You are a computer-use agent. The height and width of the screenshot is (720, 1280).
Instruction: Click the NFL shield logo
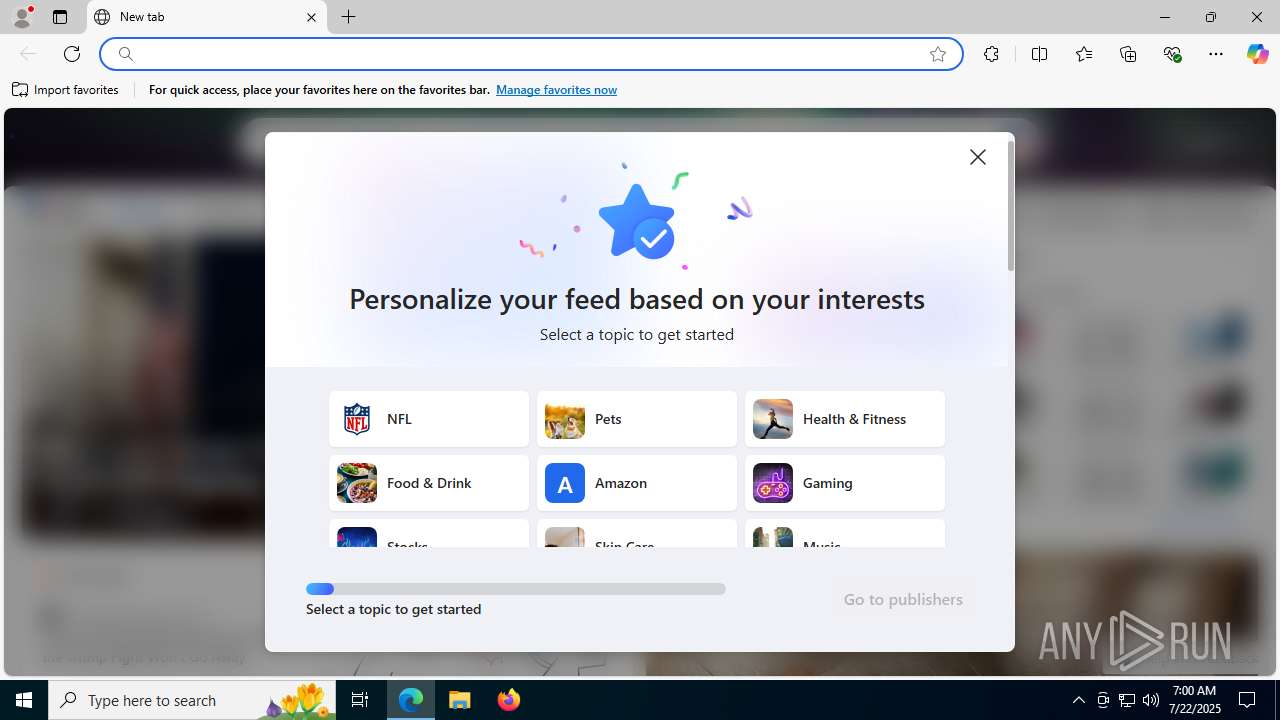[x=357, y=419]
